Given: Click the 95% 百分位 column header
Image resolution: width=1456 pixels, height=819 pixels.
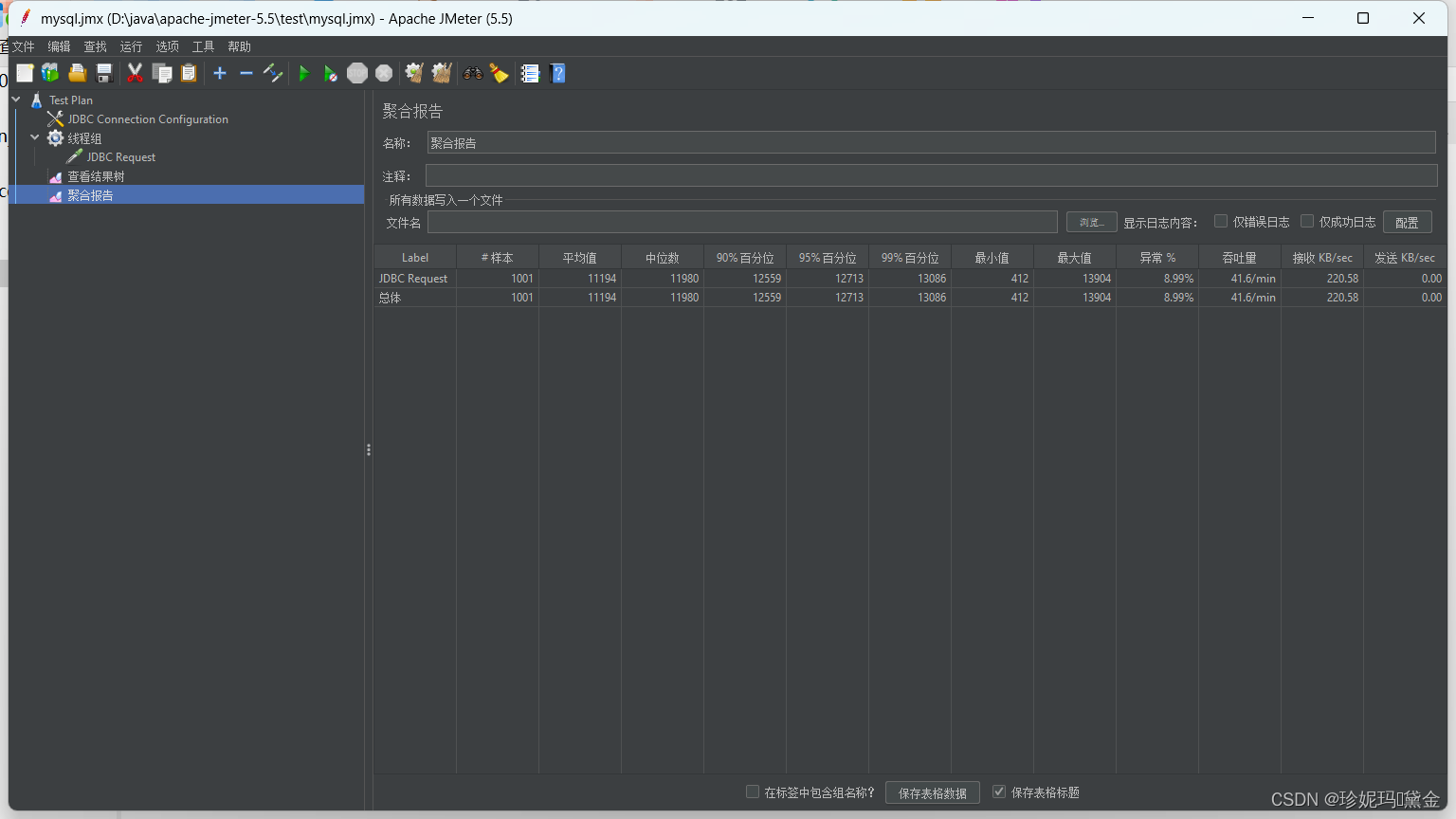Looking at the screenshot, I should click(x=828, y=258).
